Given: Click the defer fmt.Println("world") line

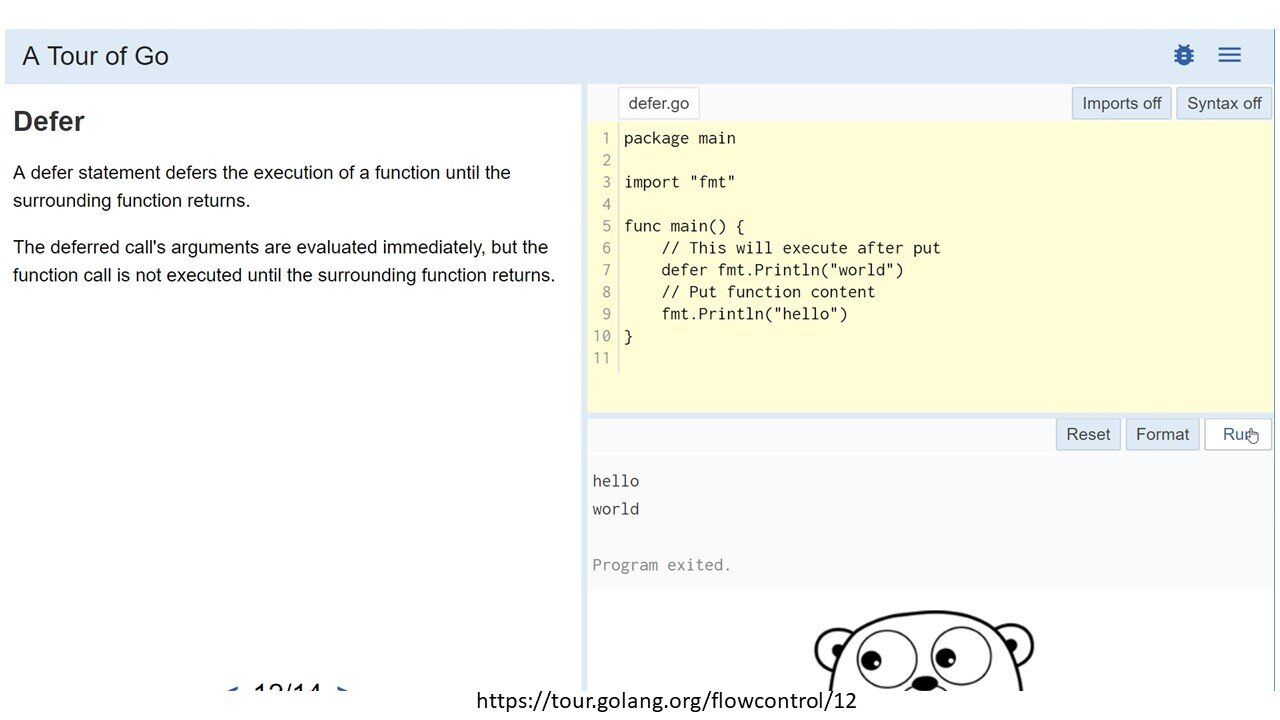Looking at the screenshot, I should pos(782,270).
